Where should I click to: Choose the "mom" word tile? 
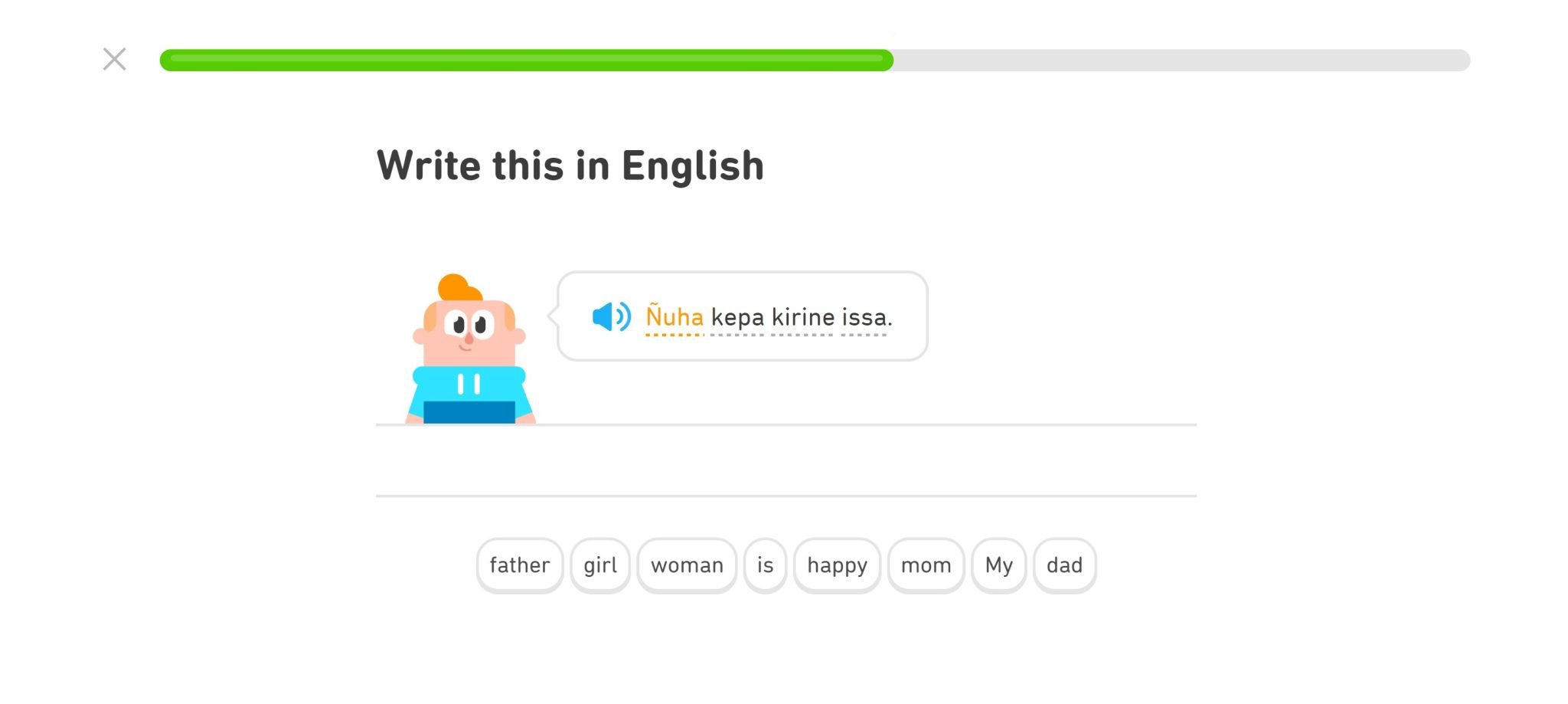[x=926, y=565]
